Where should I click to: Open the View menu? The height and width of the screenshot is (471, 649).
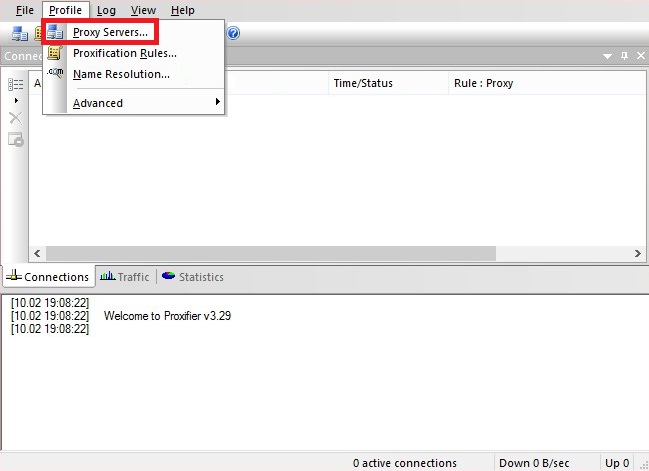click(x=143, y=10)
